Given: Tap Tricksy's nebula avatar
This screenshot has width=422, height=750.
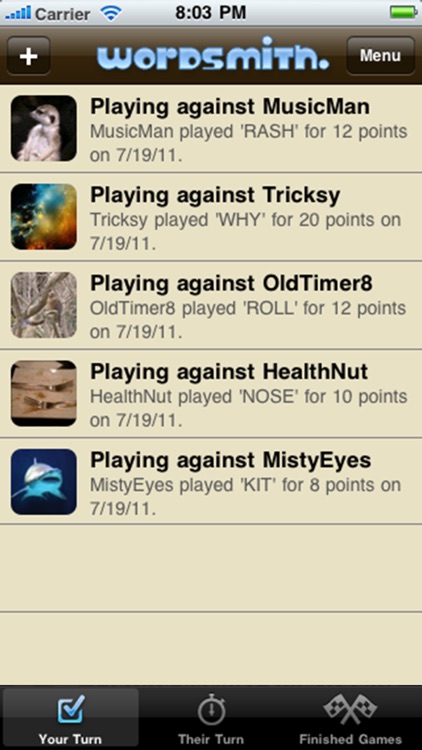Looking at the screenshot, I should [x=44, y=217].
